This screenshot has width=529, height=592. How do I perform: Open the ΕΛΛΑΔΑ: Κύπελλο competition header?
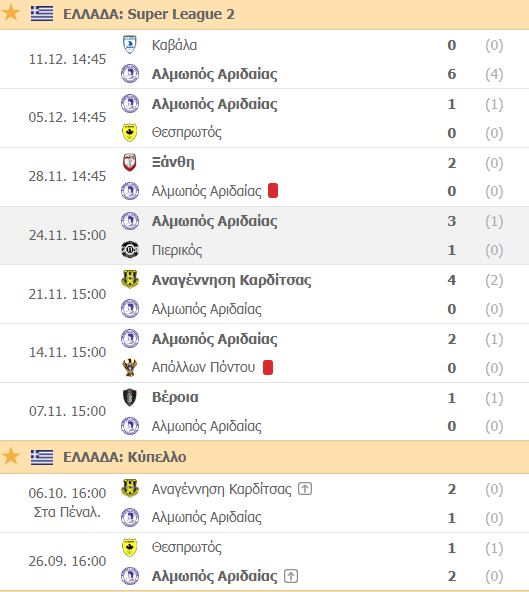click(264, 457)
